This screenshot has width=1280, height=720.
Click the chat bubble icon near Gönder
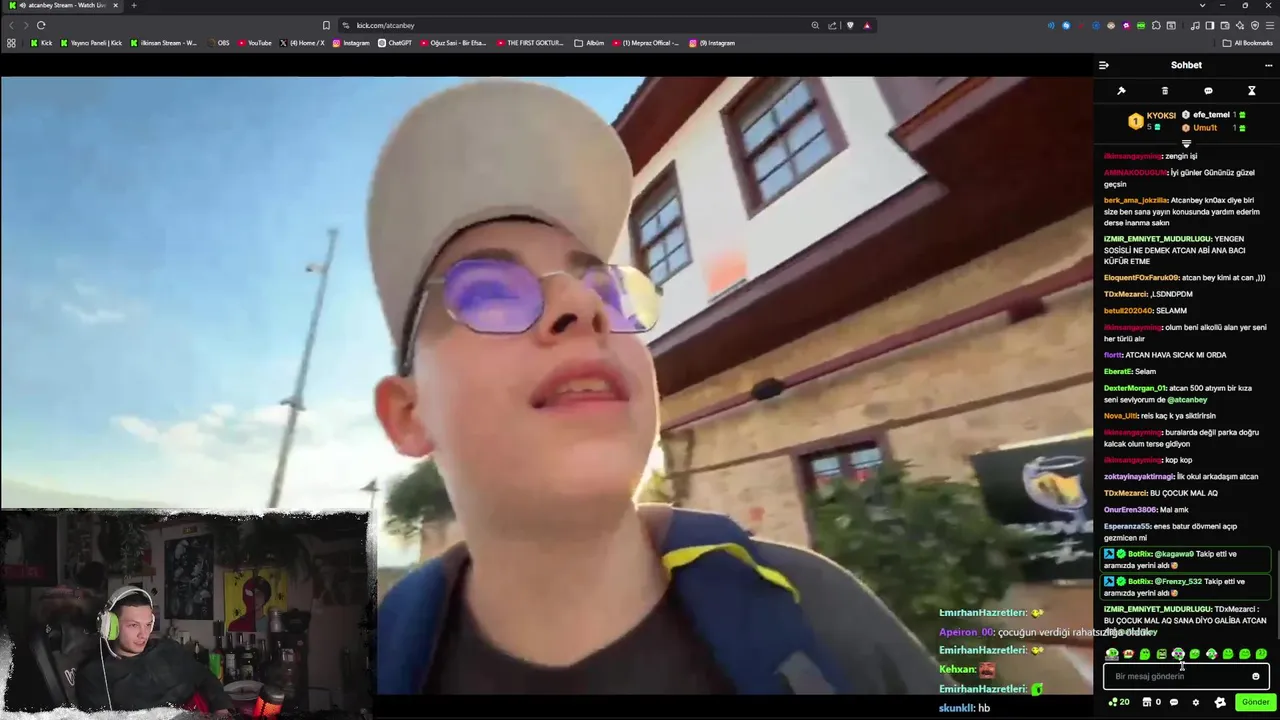tap(1174, 702)
